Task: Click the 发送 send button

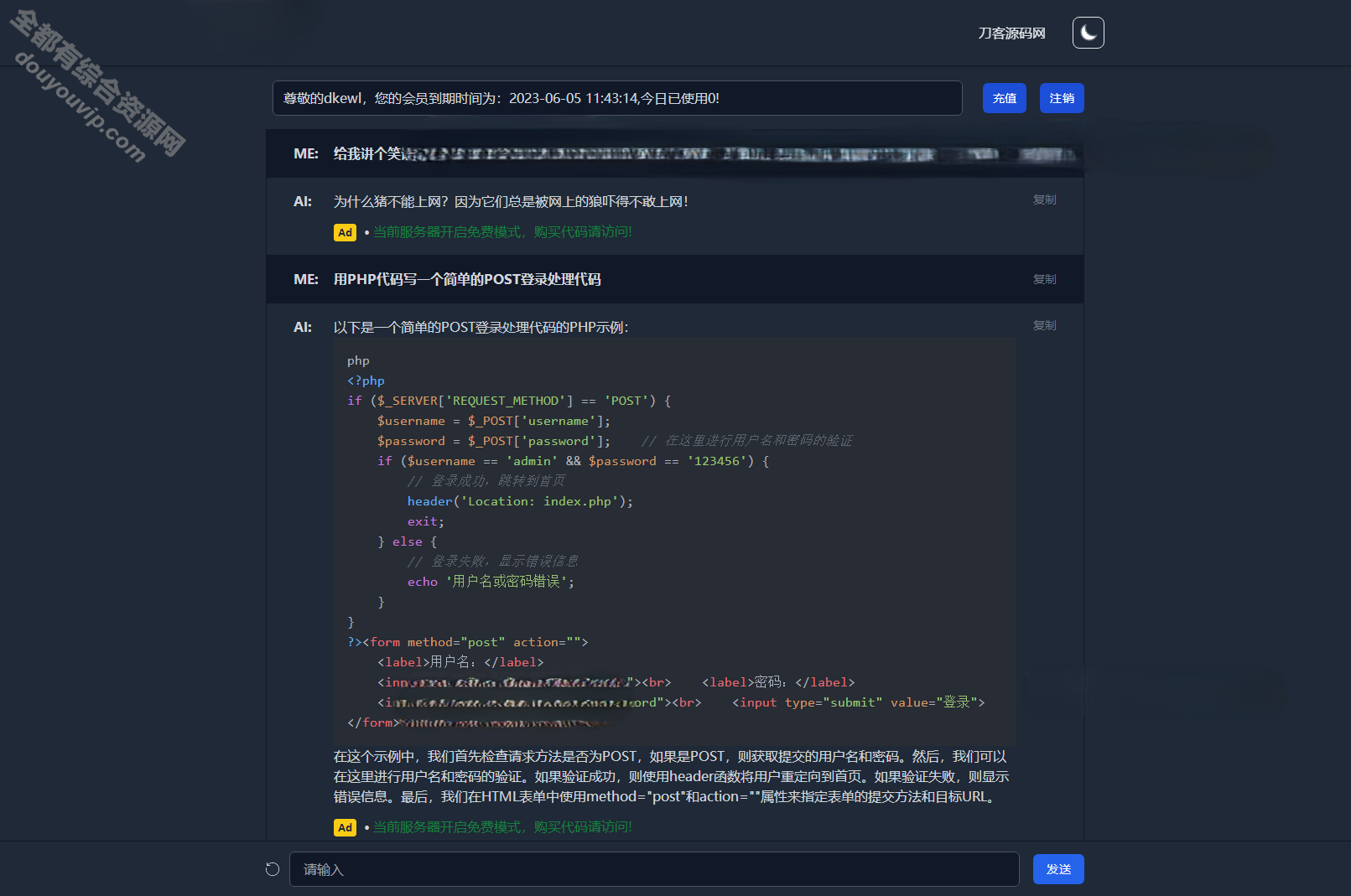Action: 1058,869
